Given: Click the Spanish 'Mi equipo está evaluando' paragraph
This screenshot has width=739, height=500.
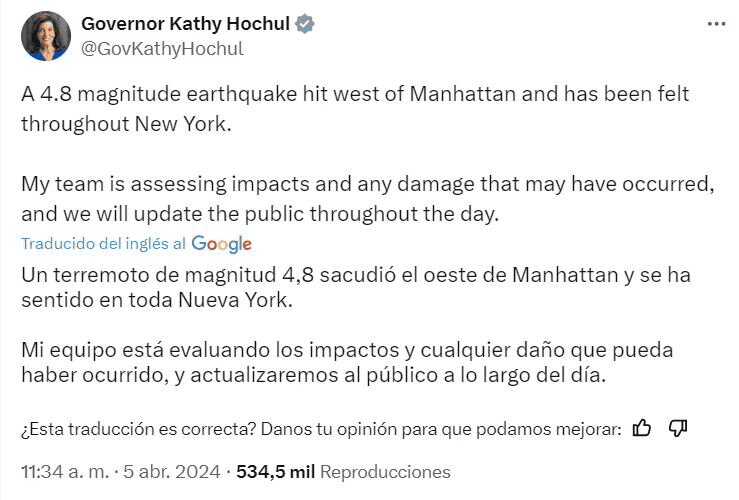Looking at the screenshot, I should coord(352,363).
